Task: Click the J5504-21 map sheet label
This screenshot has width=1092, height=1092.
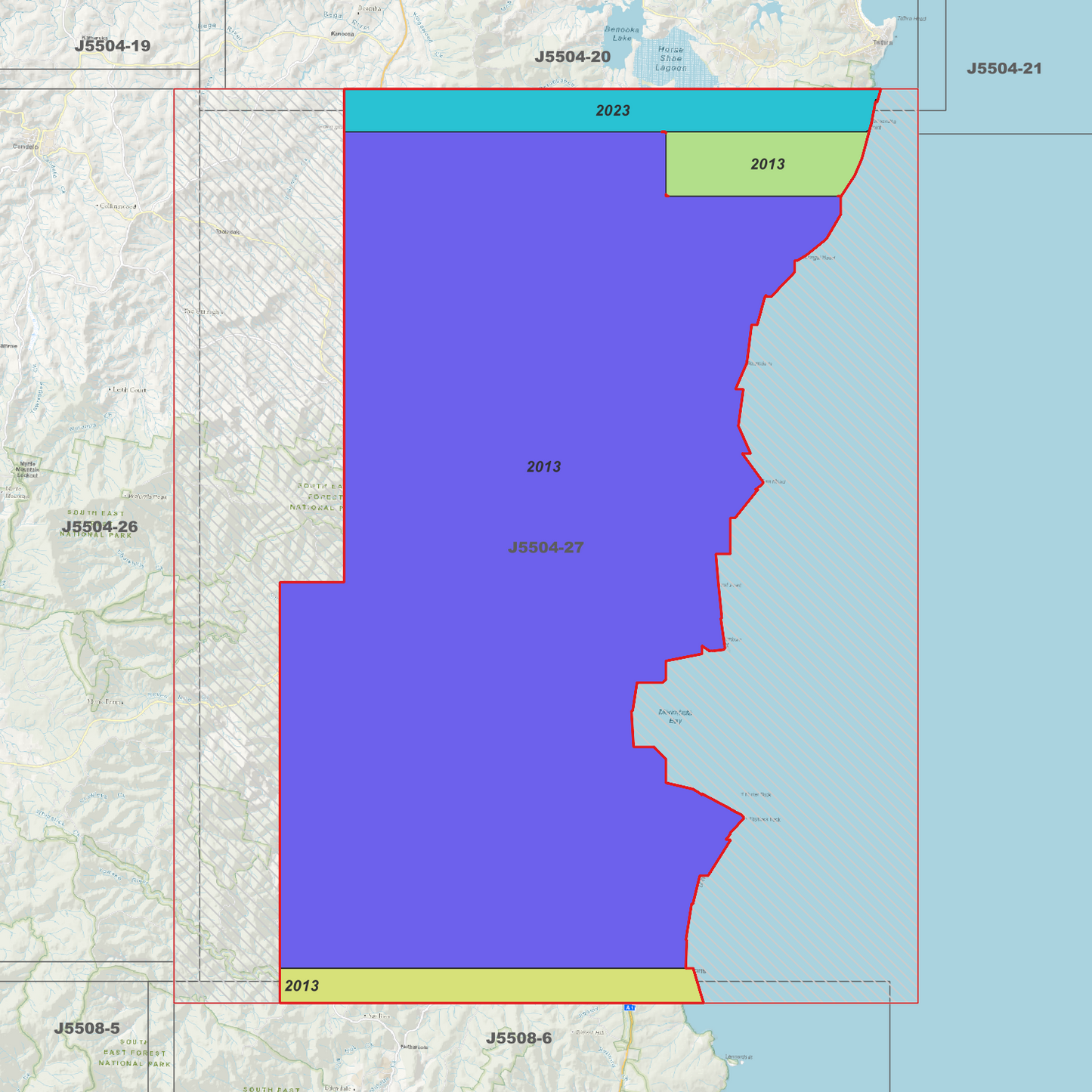Action: click(x=1004, y=69)
